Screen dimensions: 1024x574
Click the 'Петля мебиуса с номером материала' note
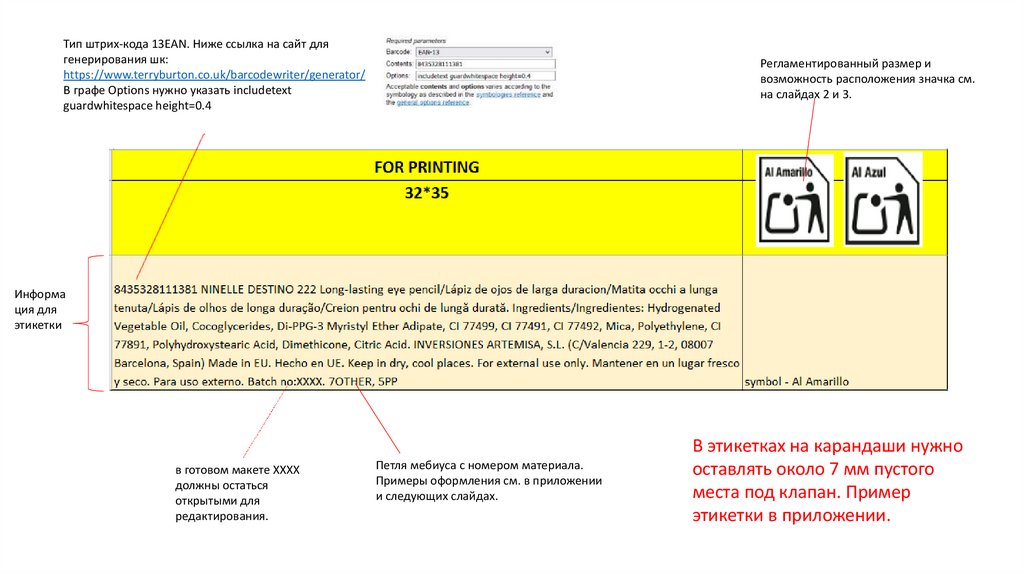pyautogui.click(x=488, y=481)
